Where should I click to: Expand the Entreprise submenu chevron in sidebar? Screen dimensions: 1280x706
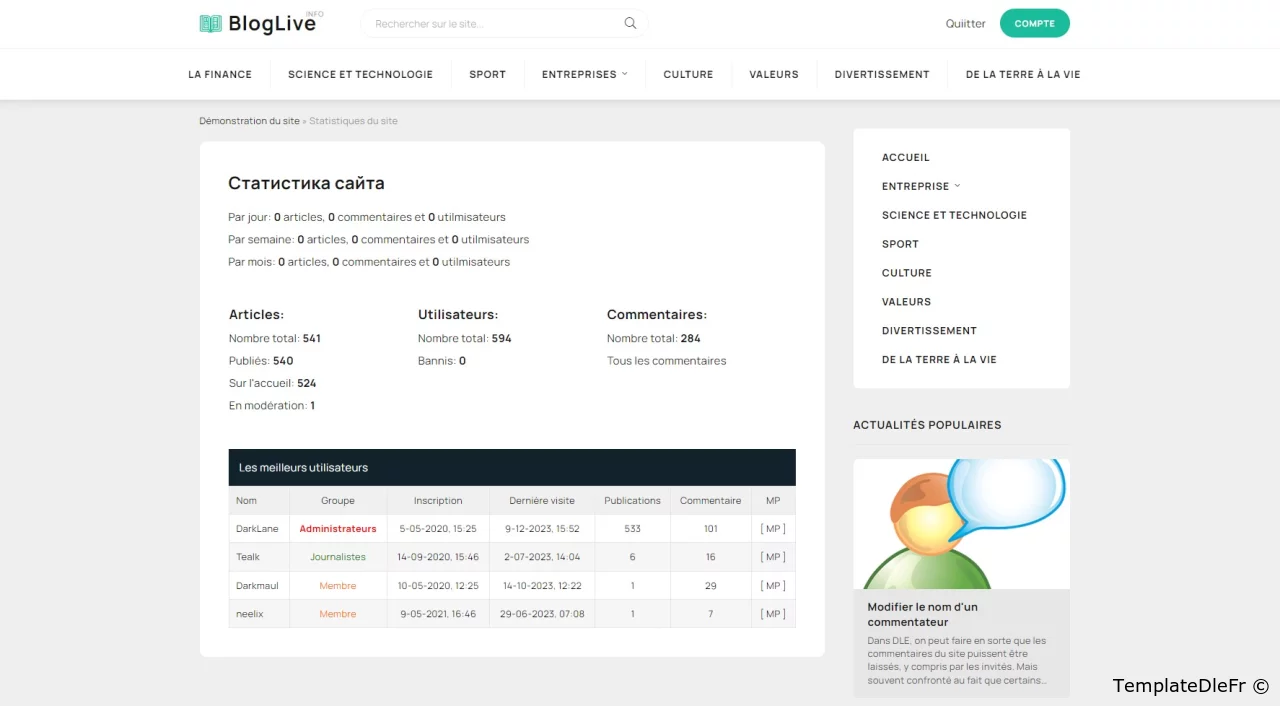click(x=957, y=186)
